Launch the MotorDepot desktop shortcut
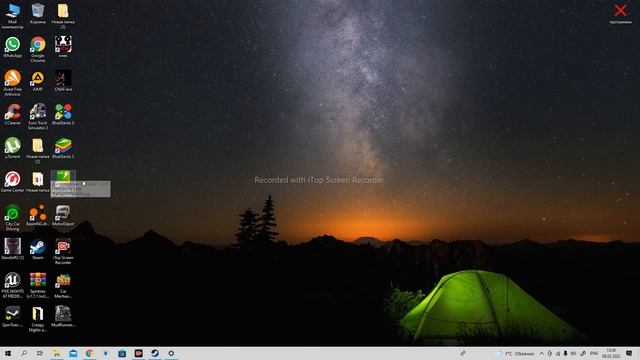 63,216
